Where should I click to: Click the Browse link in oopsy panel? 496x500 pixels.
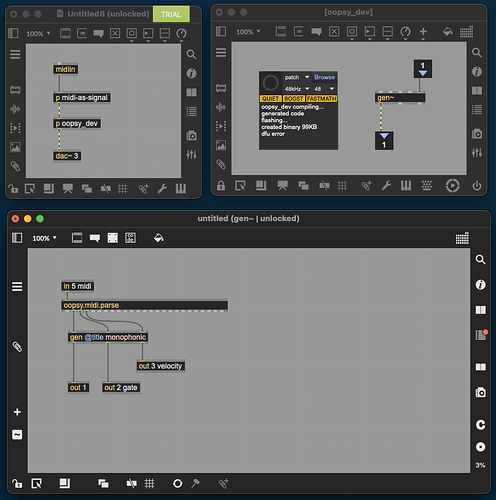pos(324,77)
